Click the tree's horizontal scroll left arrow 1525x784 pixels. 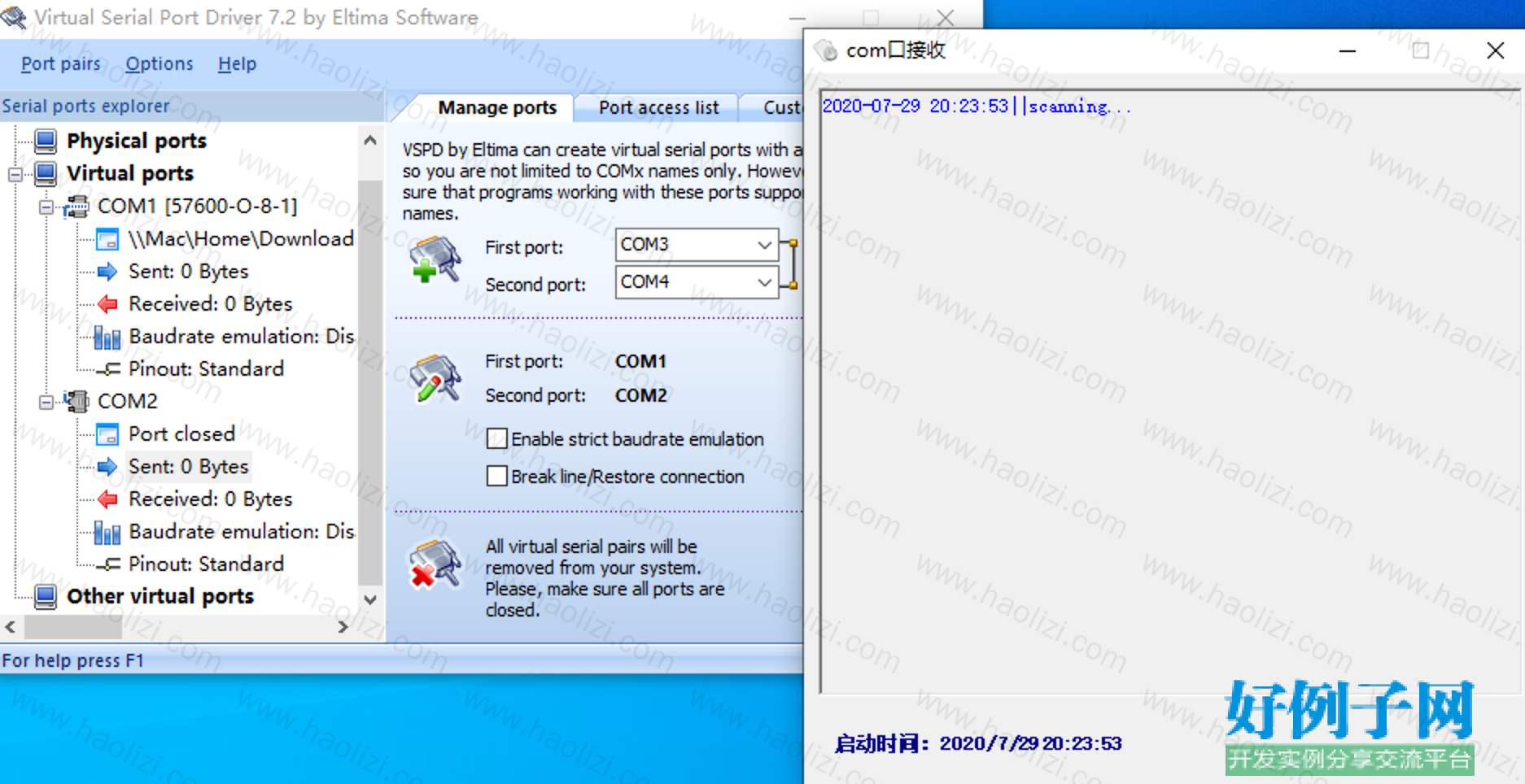pos(11,627)
